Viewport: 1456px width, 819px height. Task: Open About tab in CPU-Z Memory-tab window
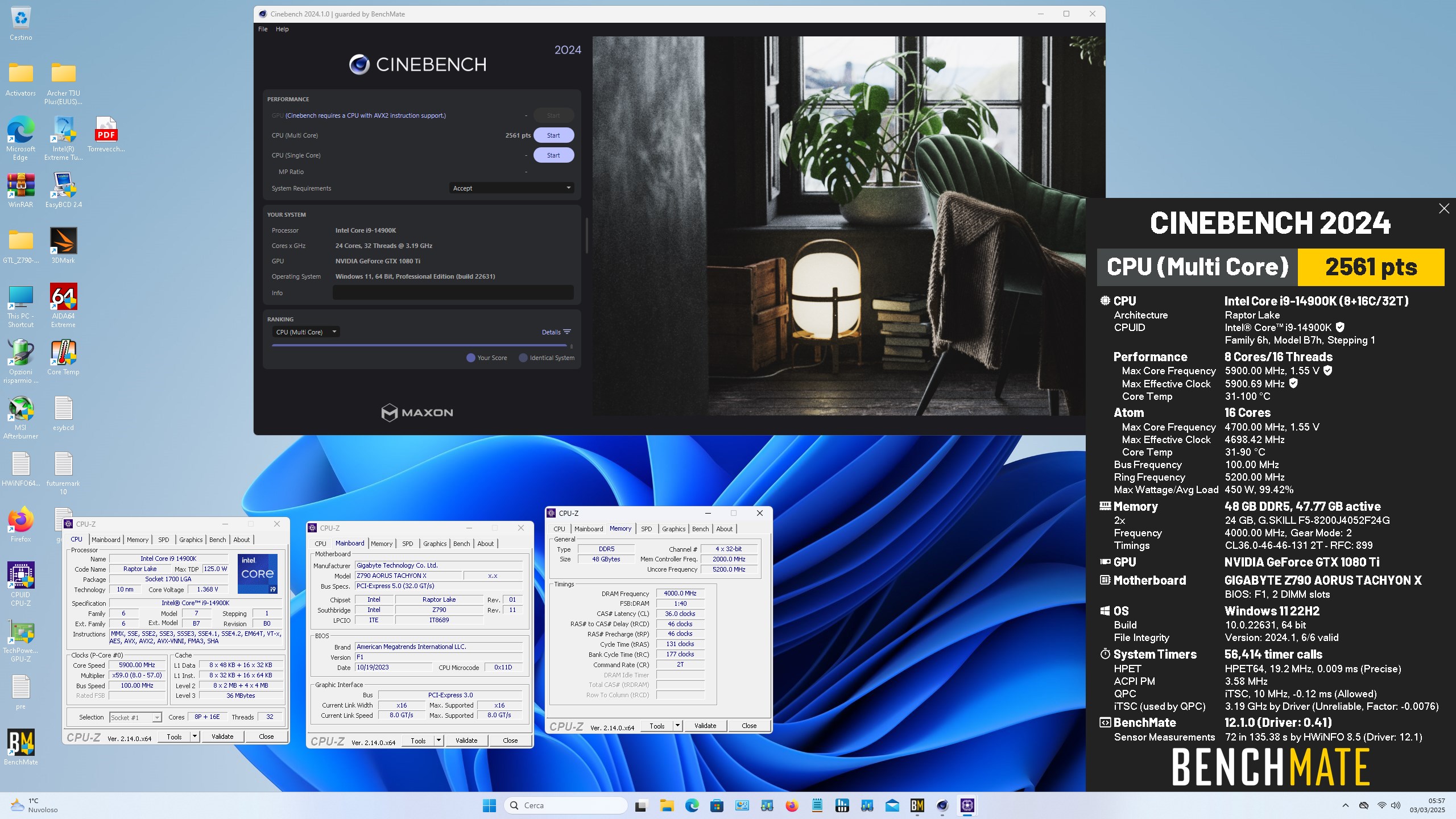click(x=724, y=529)
